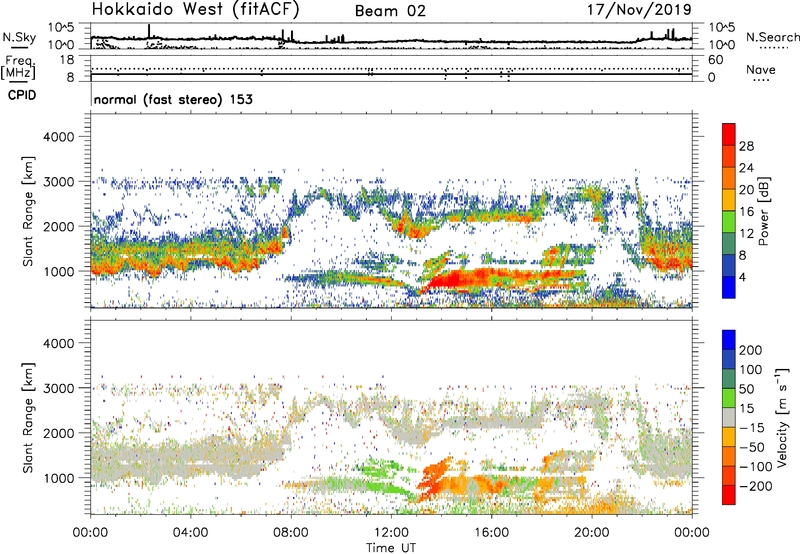Click the date '17/Nov/2019'

[x=639, y=9]
